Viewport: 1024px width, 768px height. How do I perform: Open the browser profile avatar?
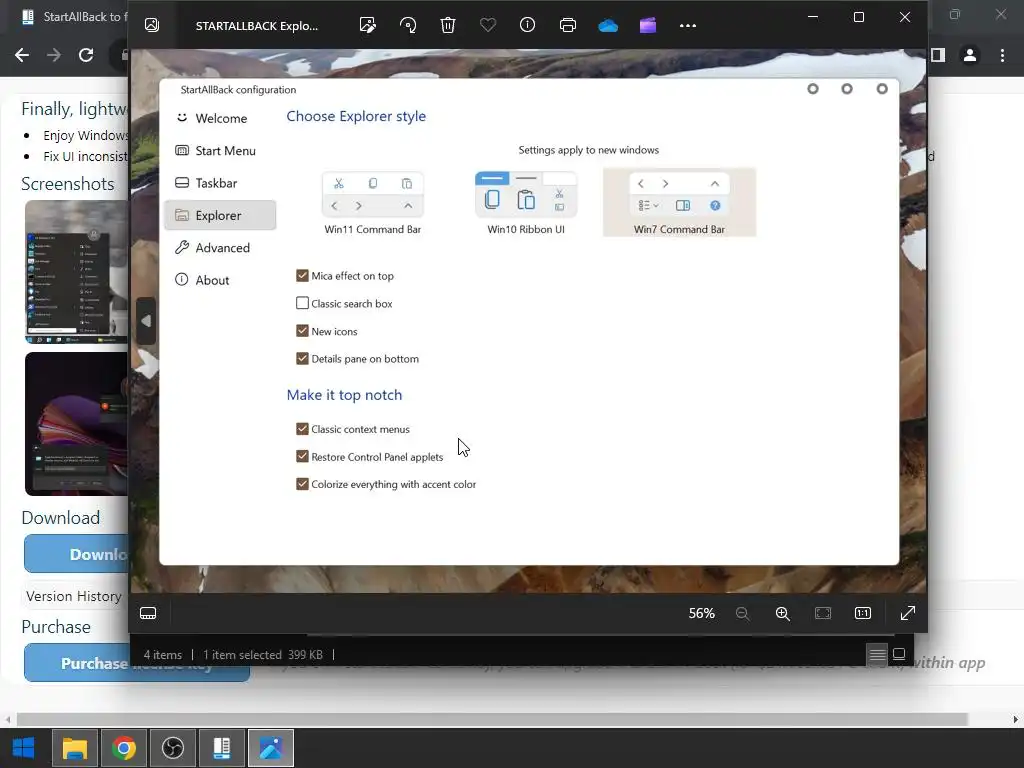pyautogui.click(x=970, y=56)
